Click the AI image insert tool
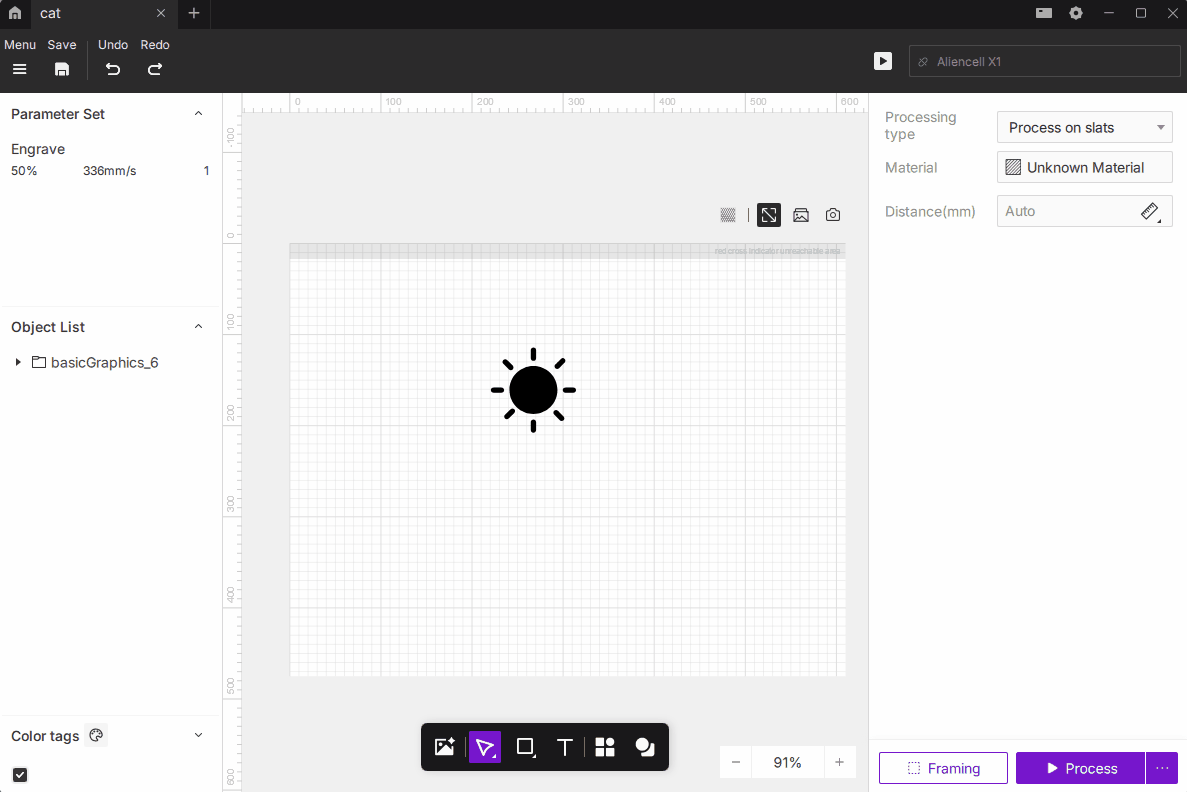1187x792 pixels. [445, 747]
